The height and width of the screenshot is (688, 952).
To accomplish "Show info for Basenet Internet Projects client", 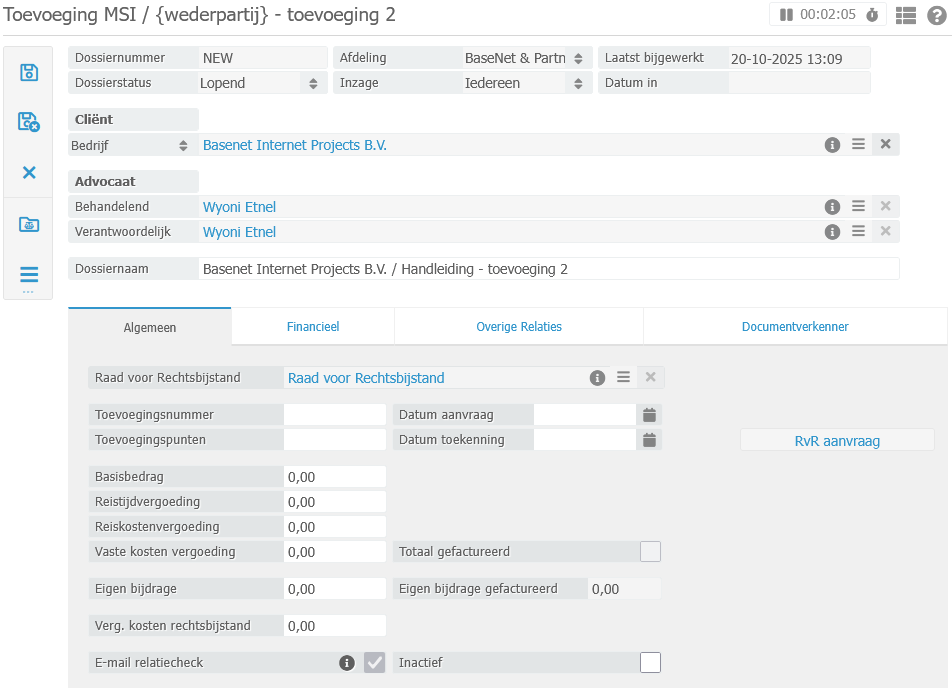I will click(832, 145).
